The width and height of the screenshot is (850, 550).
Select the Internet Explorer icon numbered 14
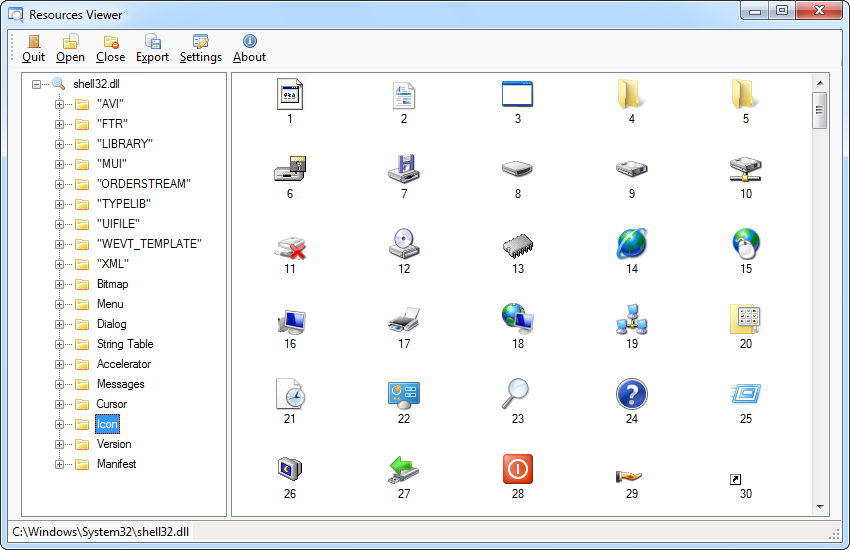(631, 243)
